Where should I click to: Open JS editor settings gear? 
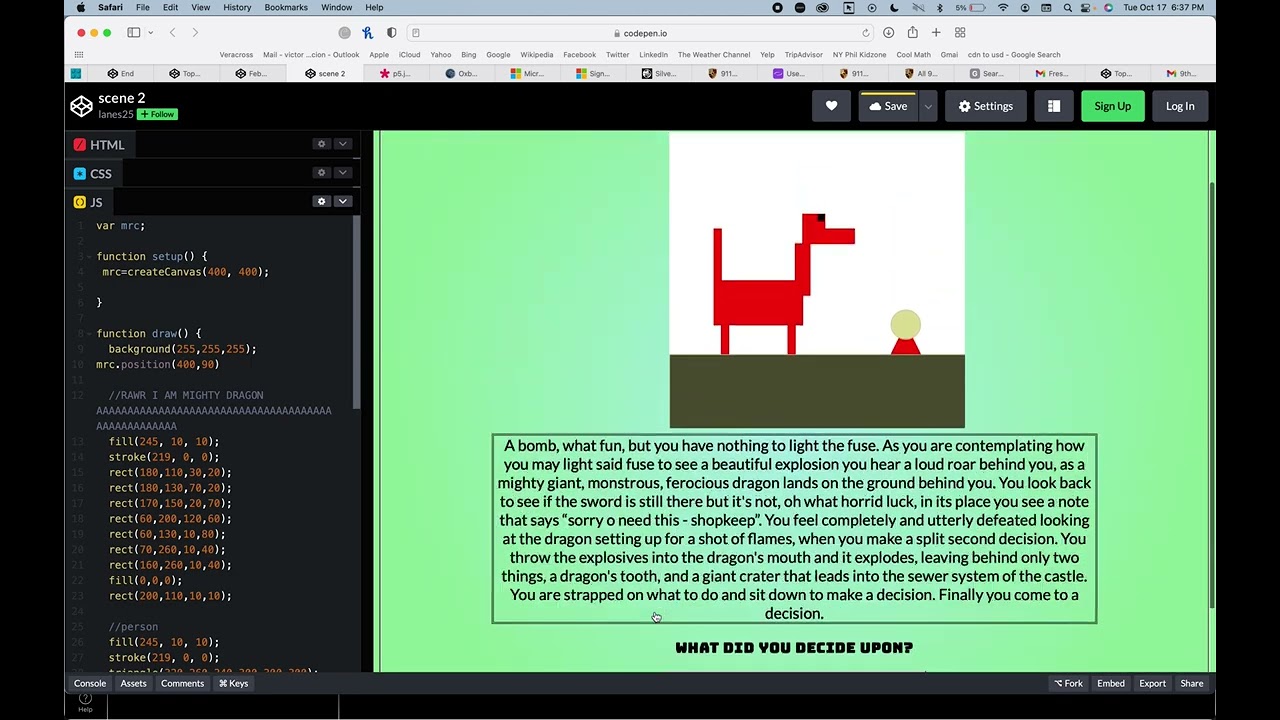[x=321, y=202]
